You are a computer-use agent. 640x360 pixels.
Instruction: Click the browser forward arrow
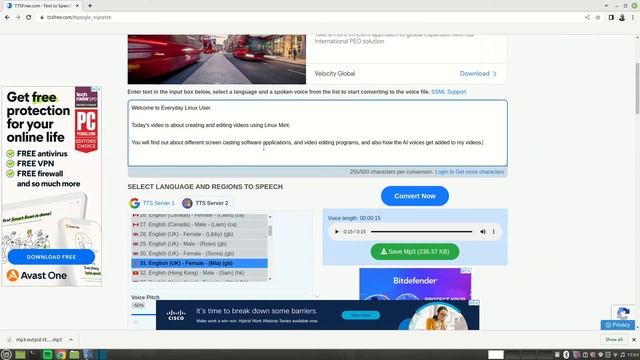click(x=18, y=18)
